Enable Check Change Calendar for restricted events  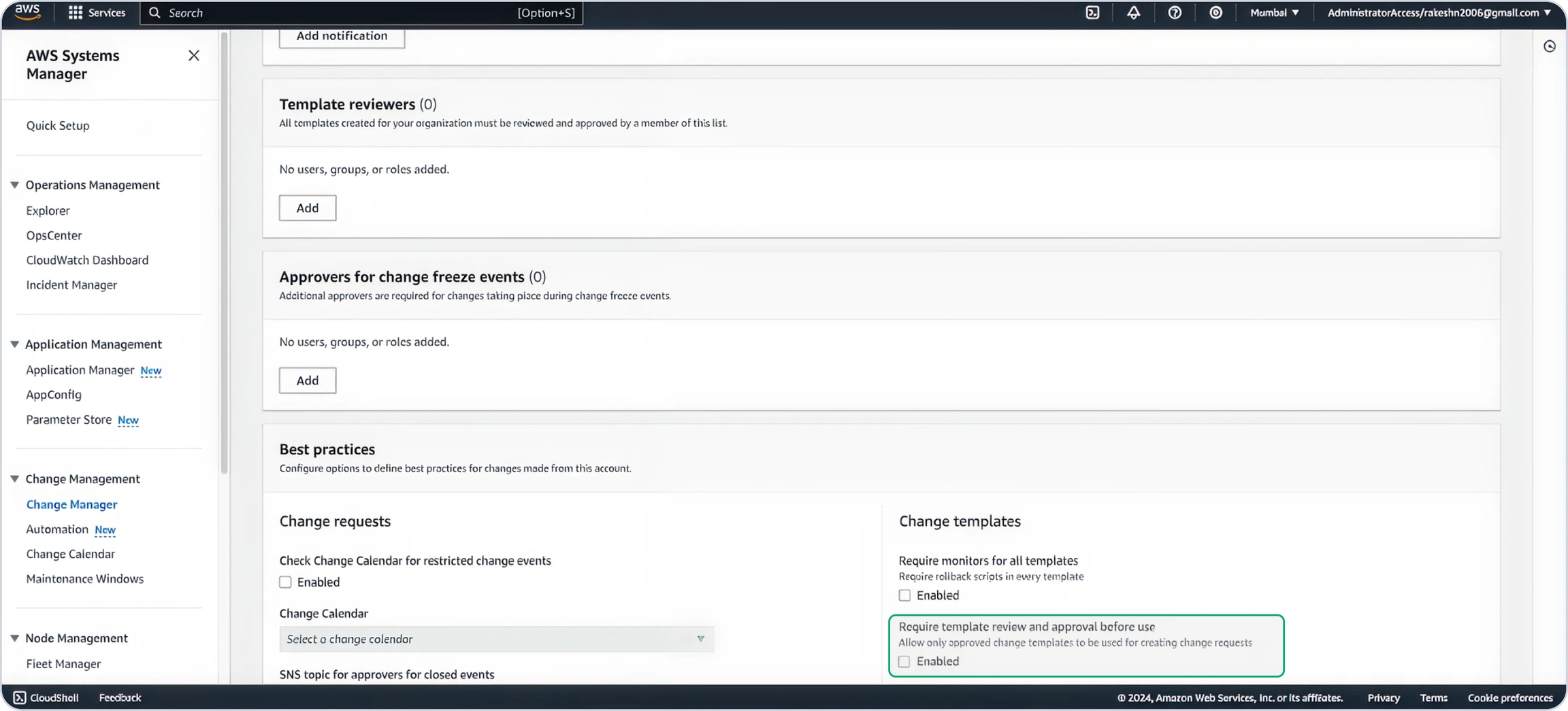tap(285, 582)
